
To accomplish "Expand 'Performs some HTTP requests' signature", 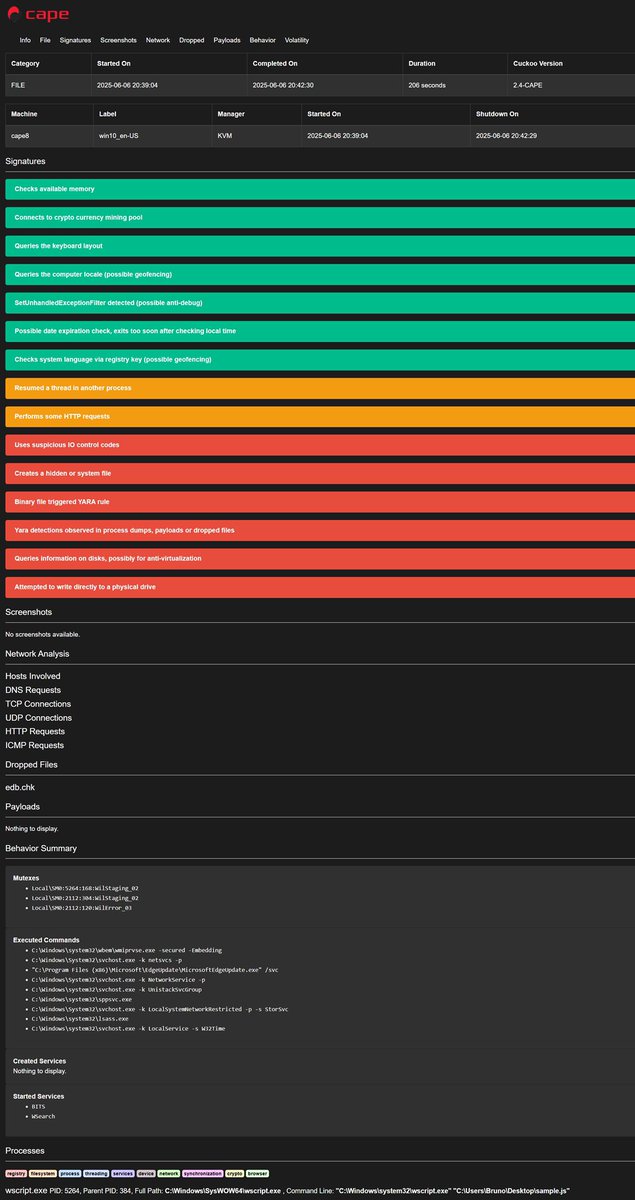I will pos(320,415).
